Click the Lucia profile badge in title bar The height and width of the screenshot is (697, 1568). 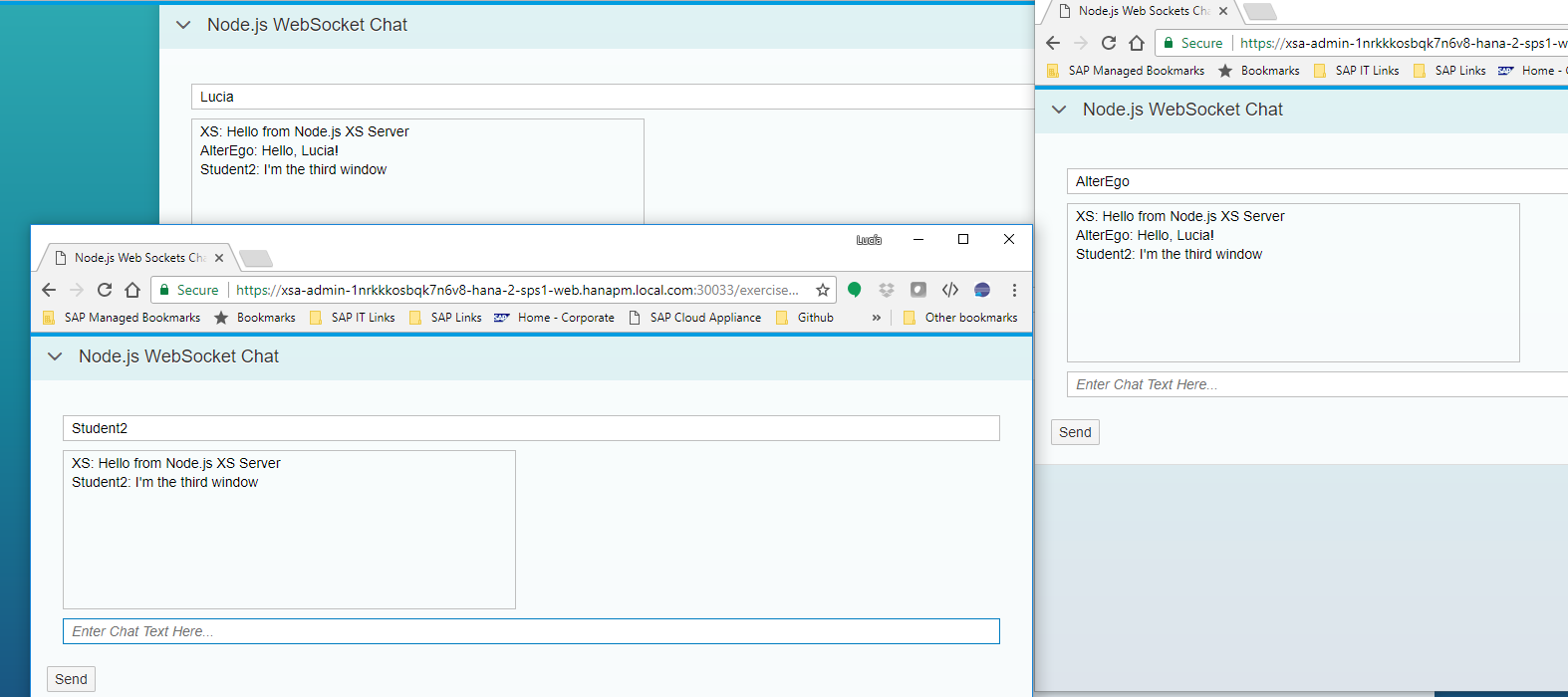click(x=869, y=240)
